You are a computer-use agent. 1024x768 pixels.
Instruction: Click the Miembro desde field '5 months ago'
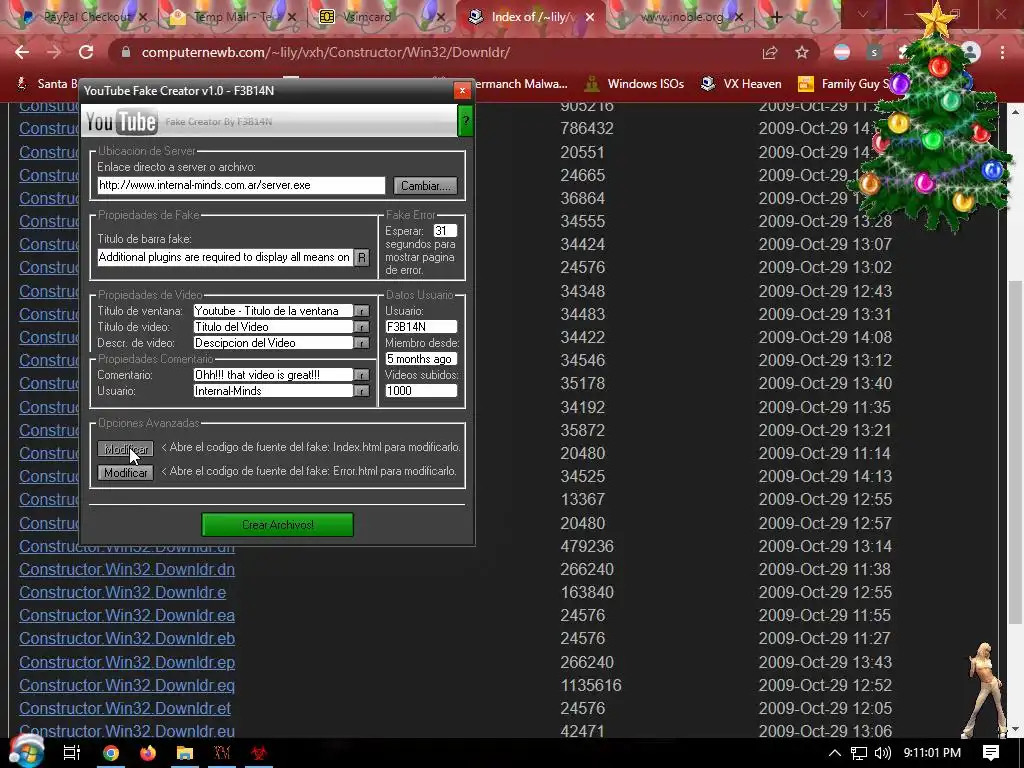point(421,359)
